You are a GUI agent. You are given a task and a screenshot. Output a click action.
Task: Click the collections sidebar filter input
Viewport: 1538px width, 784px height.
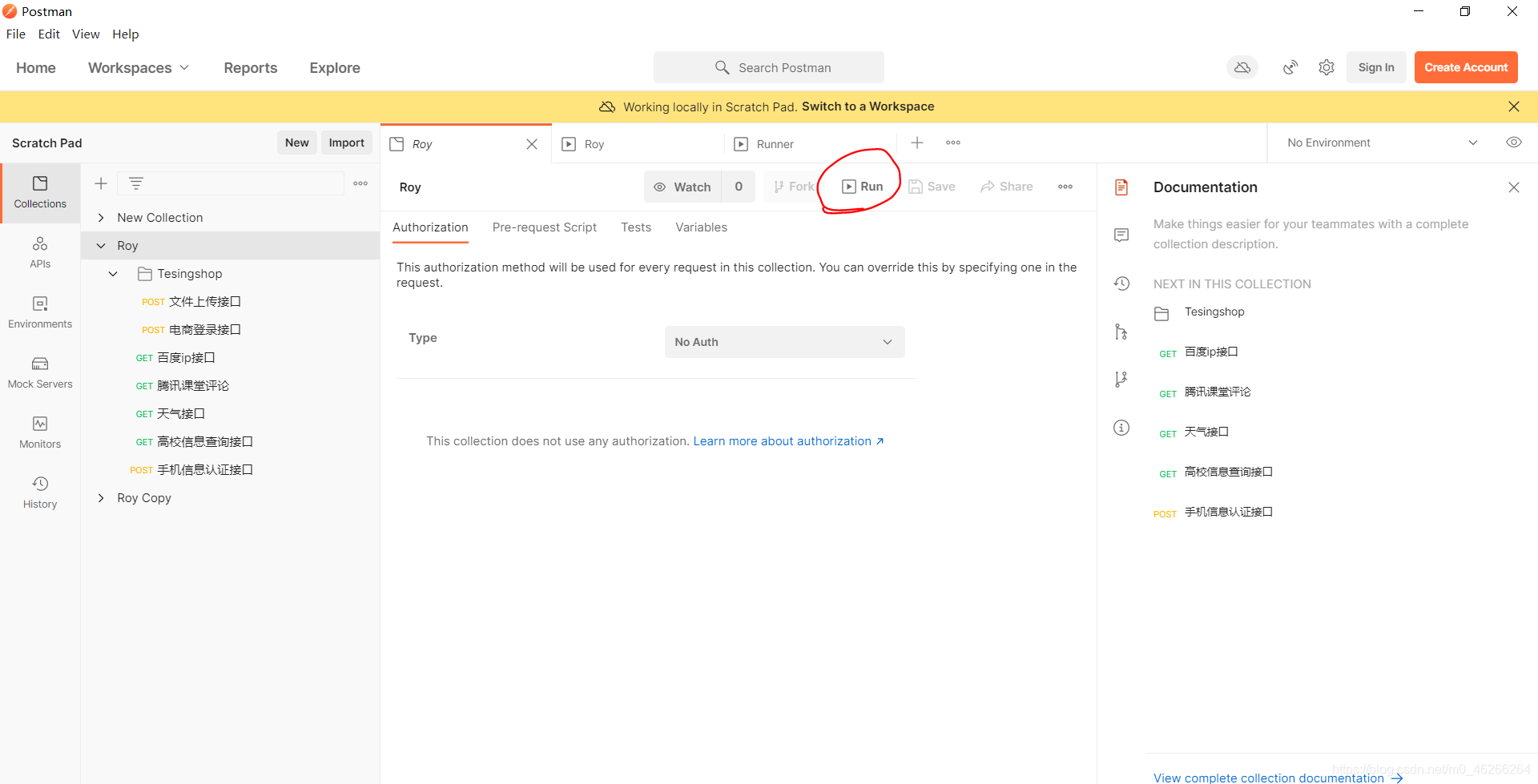[232, 183]
